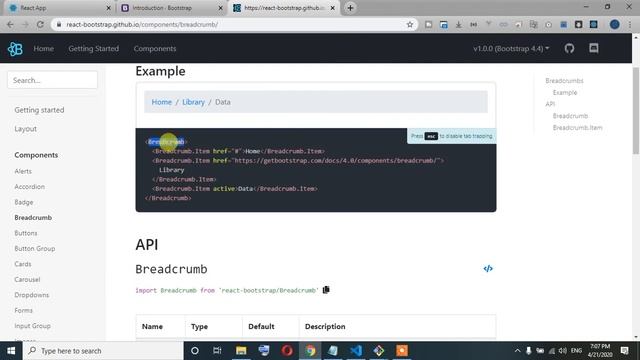This screenshot has width=640, height=360.
Task: Jump to API in page contents
Action: tap(550, 104)
